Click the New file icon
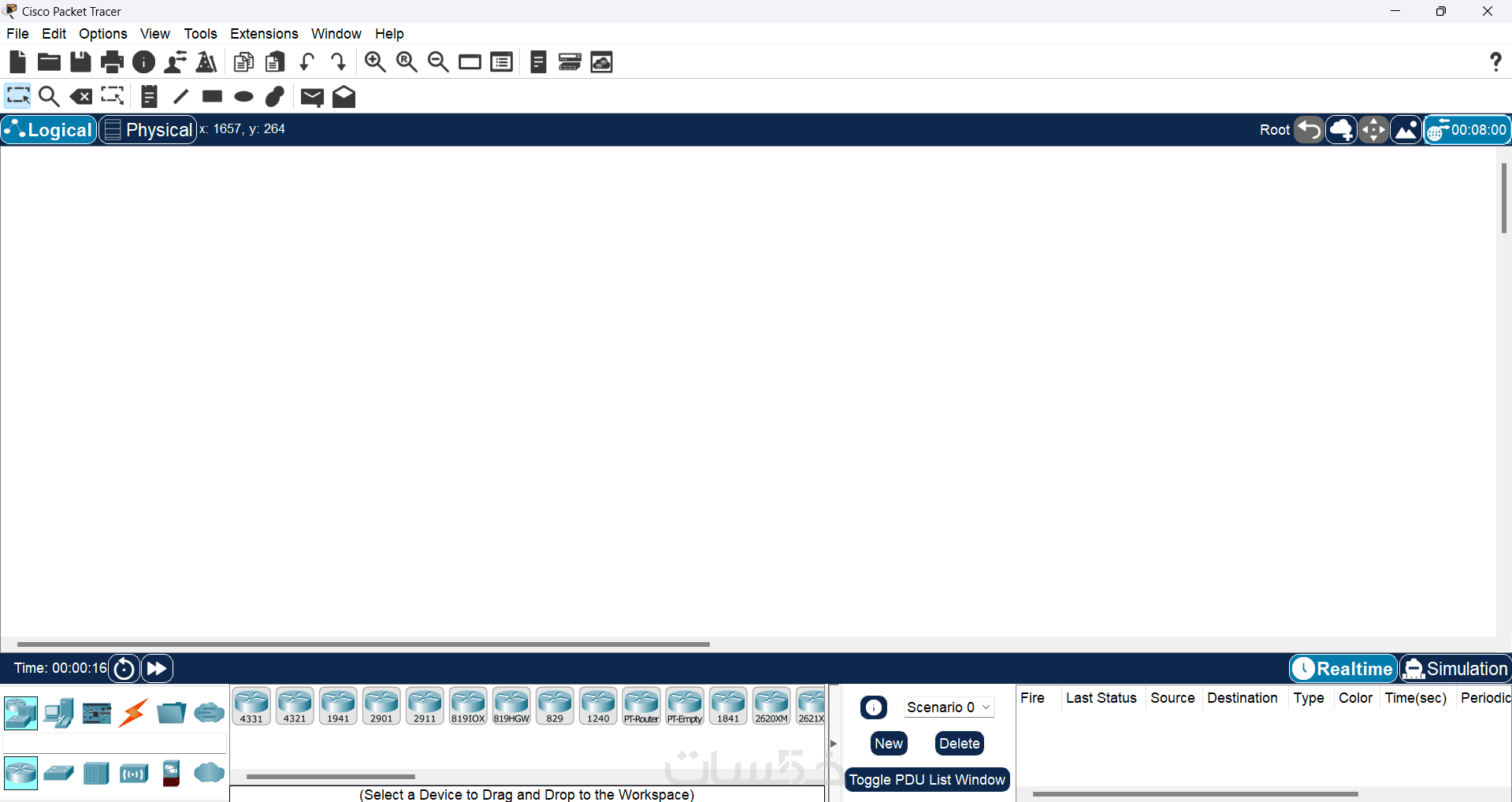The height and width of the screenshot is (802, 1512). click(x=17, y=61)
